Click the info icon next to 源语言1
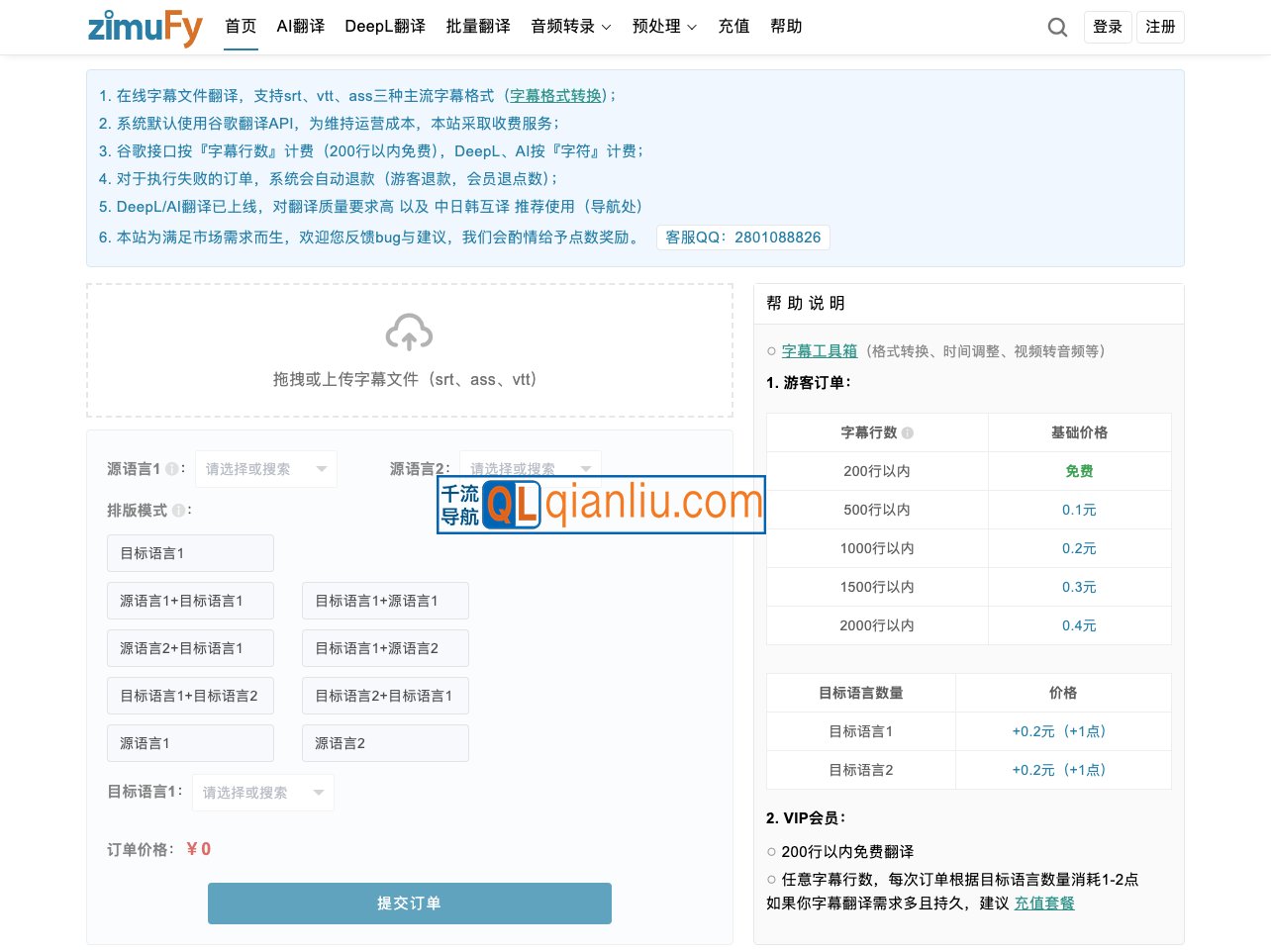Screen dimensions: 1271x952 pyautogui.click(x=174, y=468)
